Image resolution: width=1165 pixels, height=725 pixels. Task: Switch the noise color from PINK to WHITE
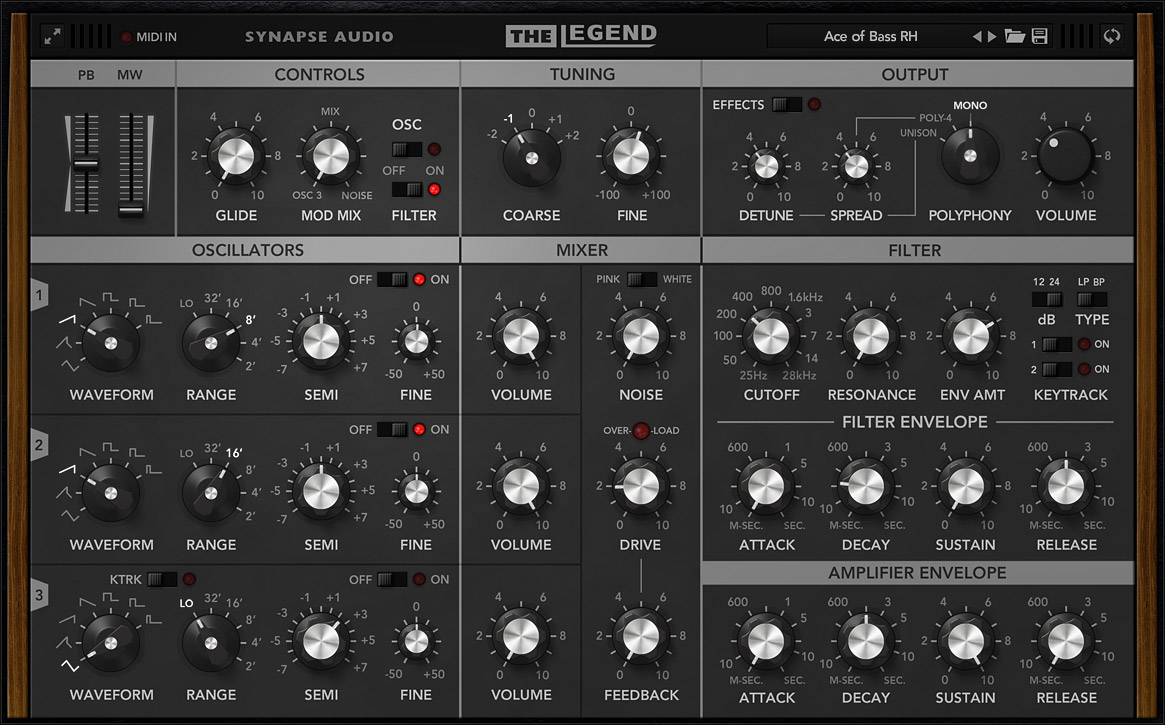point(640,279)
